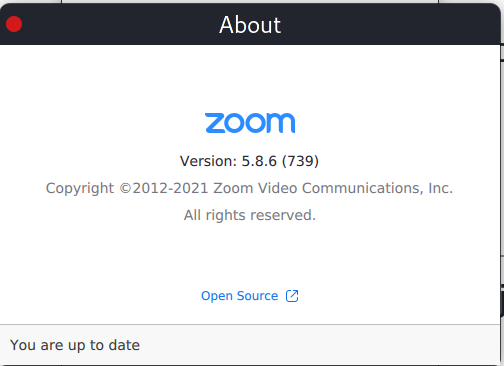The height and width of the screenshot is (366, 504).
Task: Click the word Version
Action: coord(206,161)
